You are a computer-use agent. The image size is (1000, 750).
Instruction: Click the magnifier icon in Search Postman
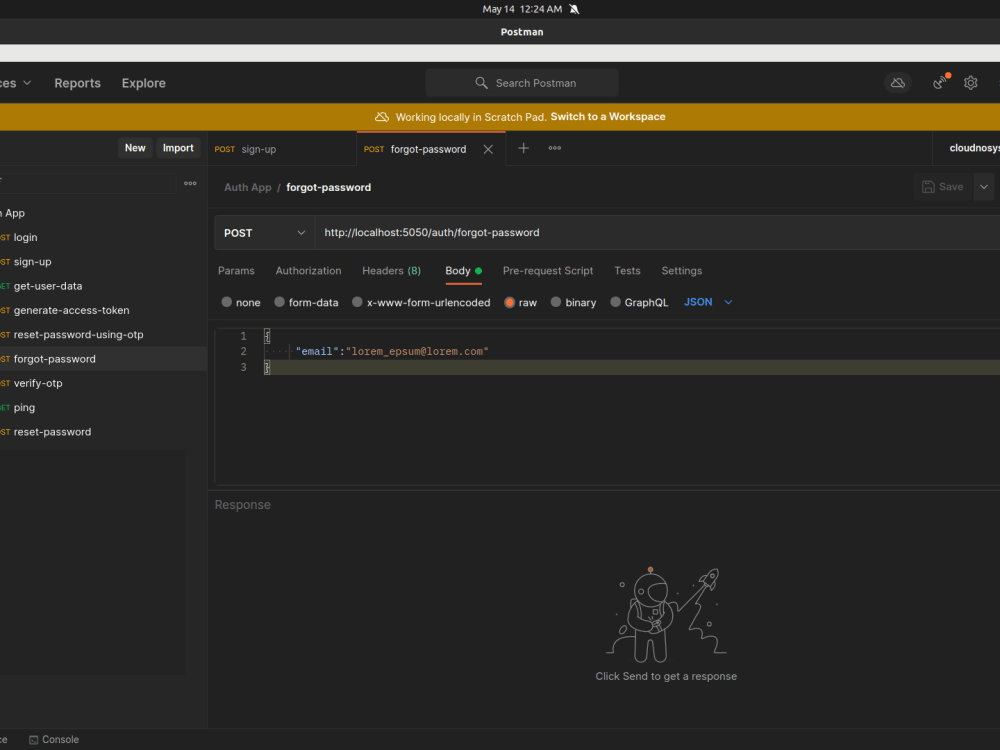482,83
